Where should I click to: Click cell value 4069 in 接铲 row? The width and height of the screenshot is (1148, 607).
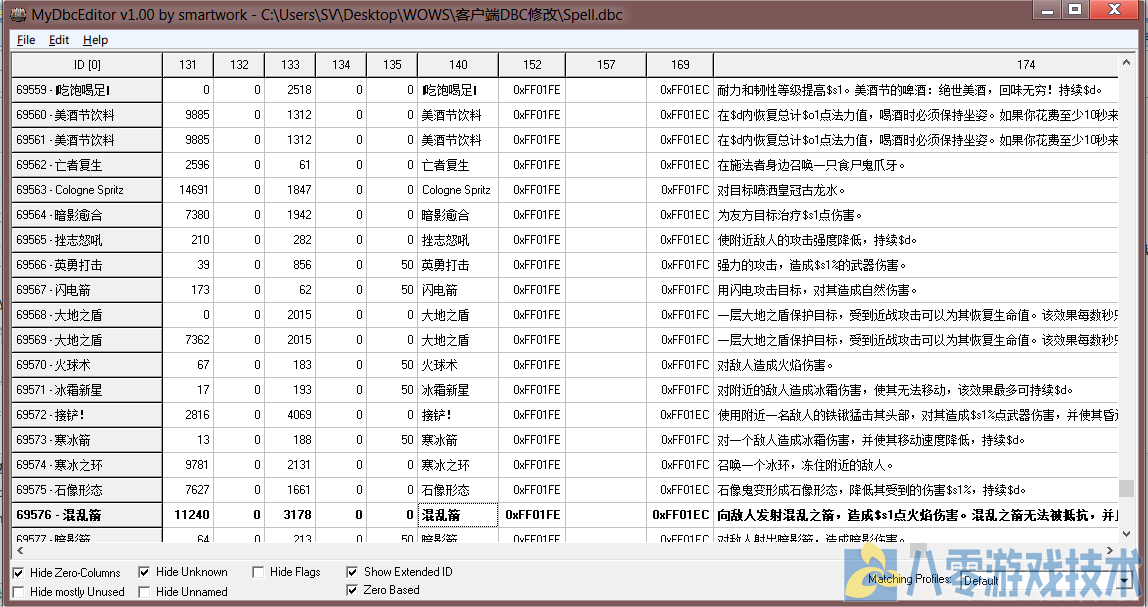coord(290,414)
